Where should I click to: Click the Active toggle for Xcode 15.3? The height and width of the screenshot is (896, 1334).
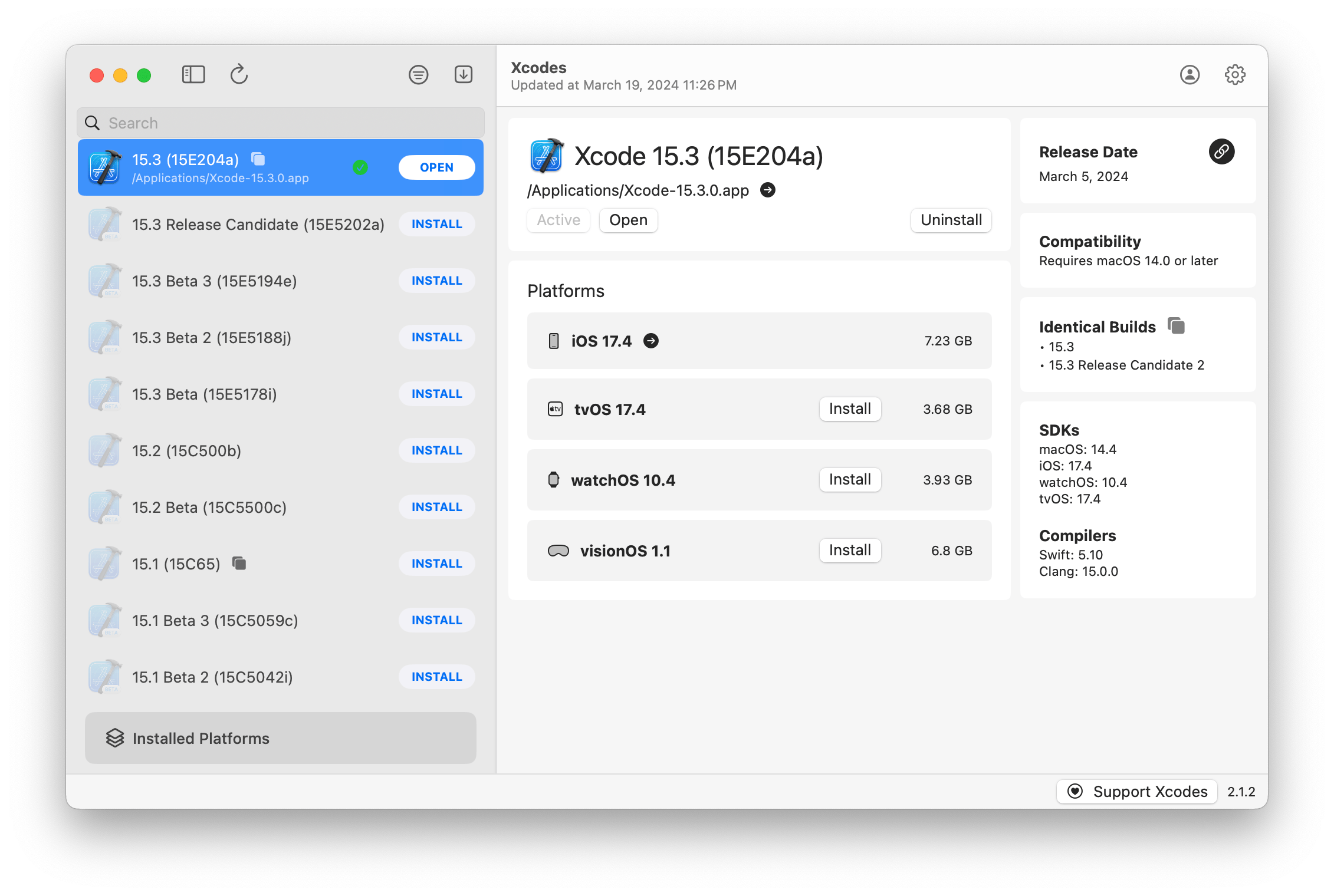point(558,219)
